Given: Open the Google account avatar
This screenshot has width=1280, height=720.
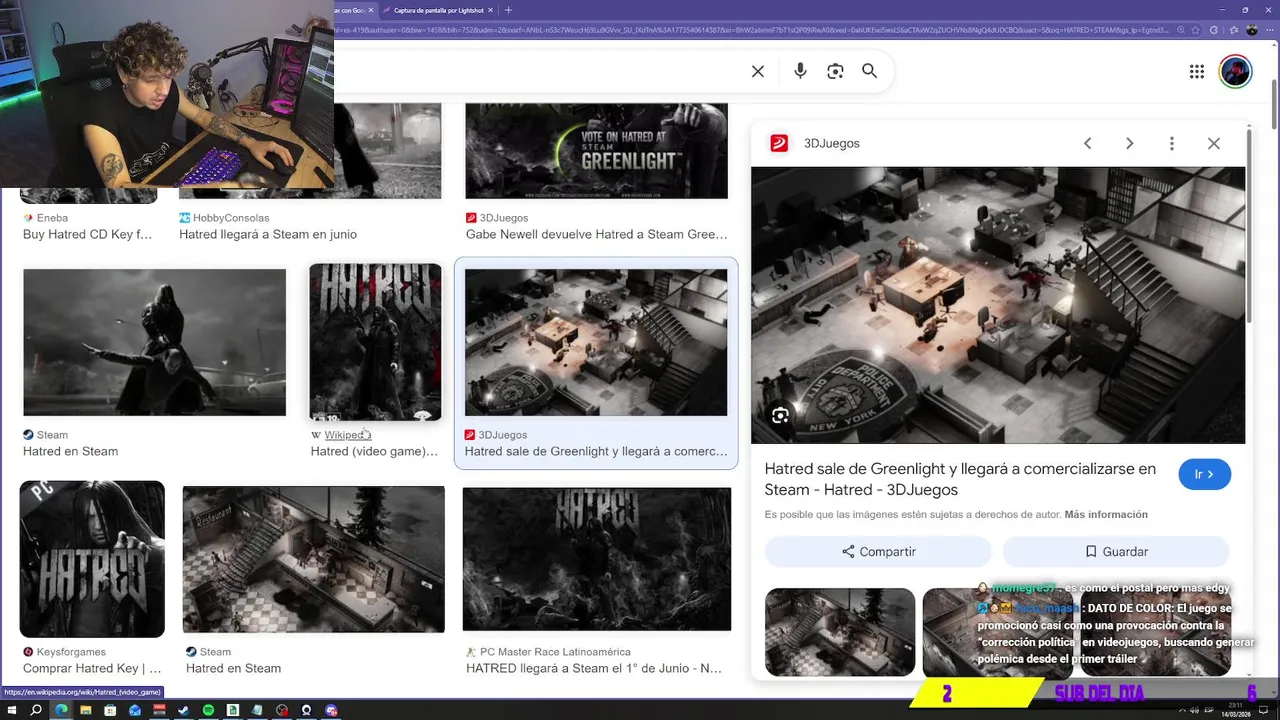Looking at the screenshot, I should [1236, 71].
